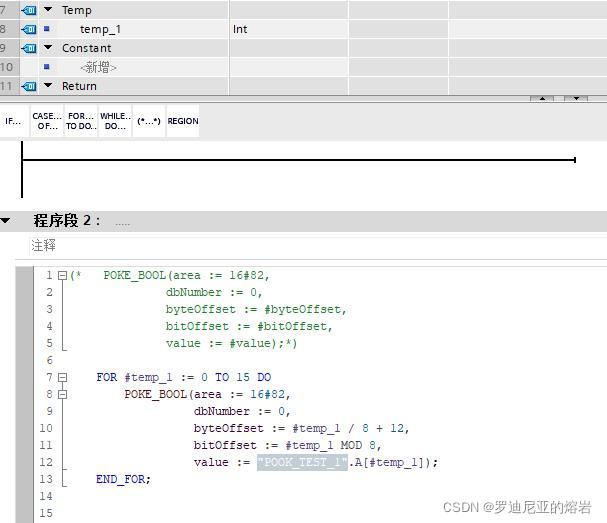
Task: Click the interface pane down arrow button
Action: 576,99
